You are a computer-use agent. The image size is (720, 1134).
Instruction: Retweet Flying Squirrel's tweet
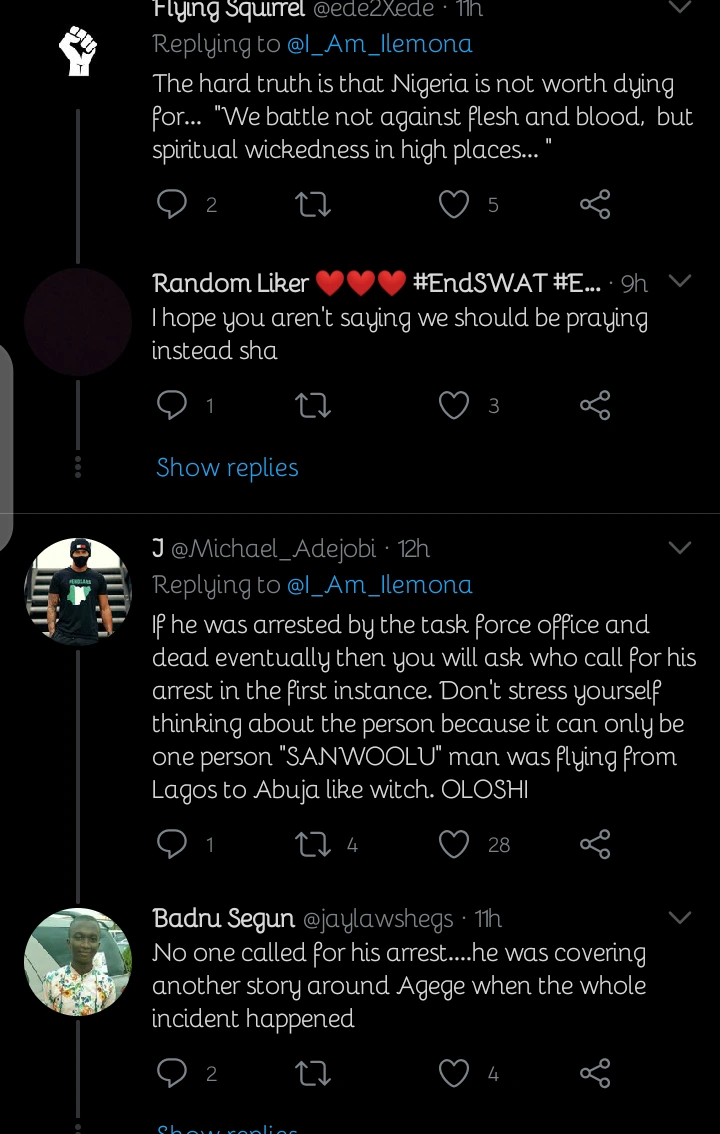point(314,205)
